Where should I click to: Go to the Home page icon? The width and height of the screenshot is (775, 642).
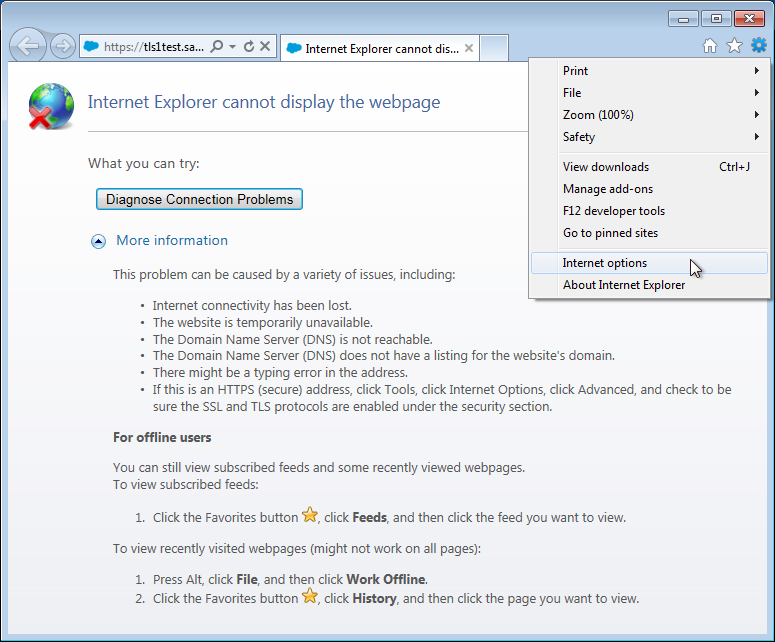coord(710,46)
